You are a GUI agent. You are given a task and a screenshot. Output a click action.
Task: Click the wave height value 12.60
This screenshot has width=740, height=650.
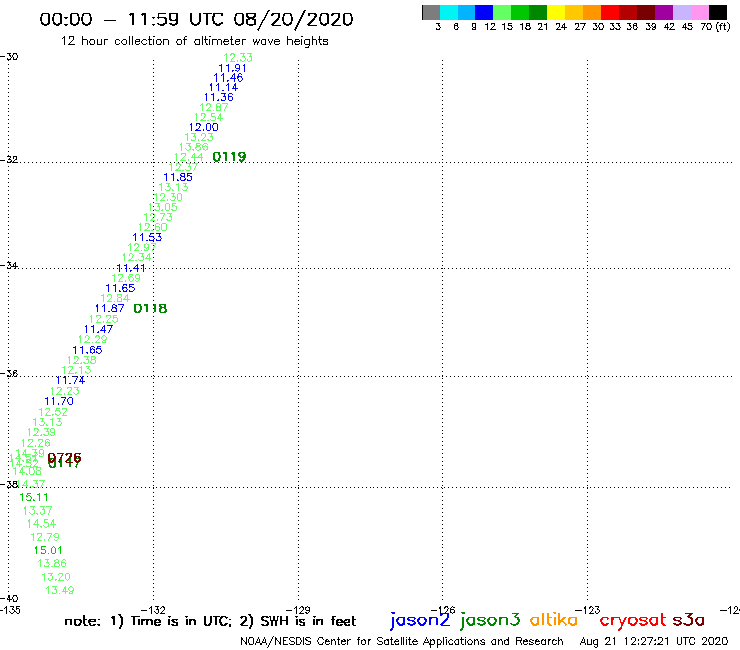tap(152, 227)
